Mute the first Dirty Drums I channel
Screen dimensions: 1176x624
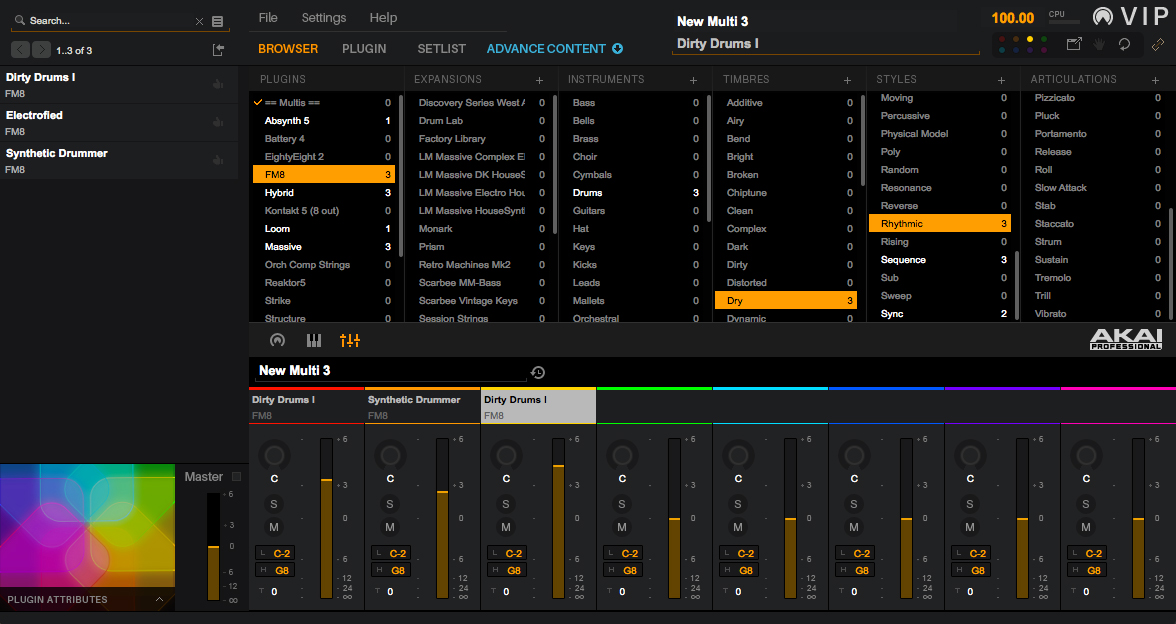click(274, 527)
